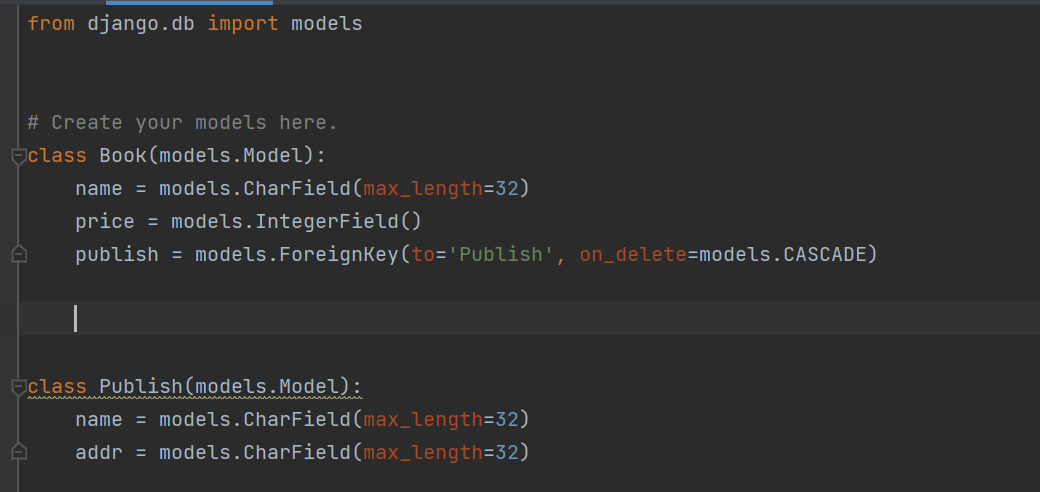
Task: Place cursor on the empty highlighted line
Action: click(x=400, y=319)
